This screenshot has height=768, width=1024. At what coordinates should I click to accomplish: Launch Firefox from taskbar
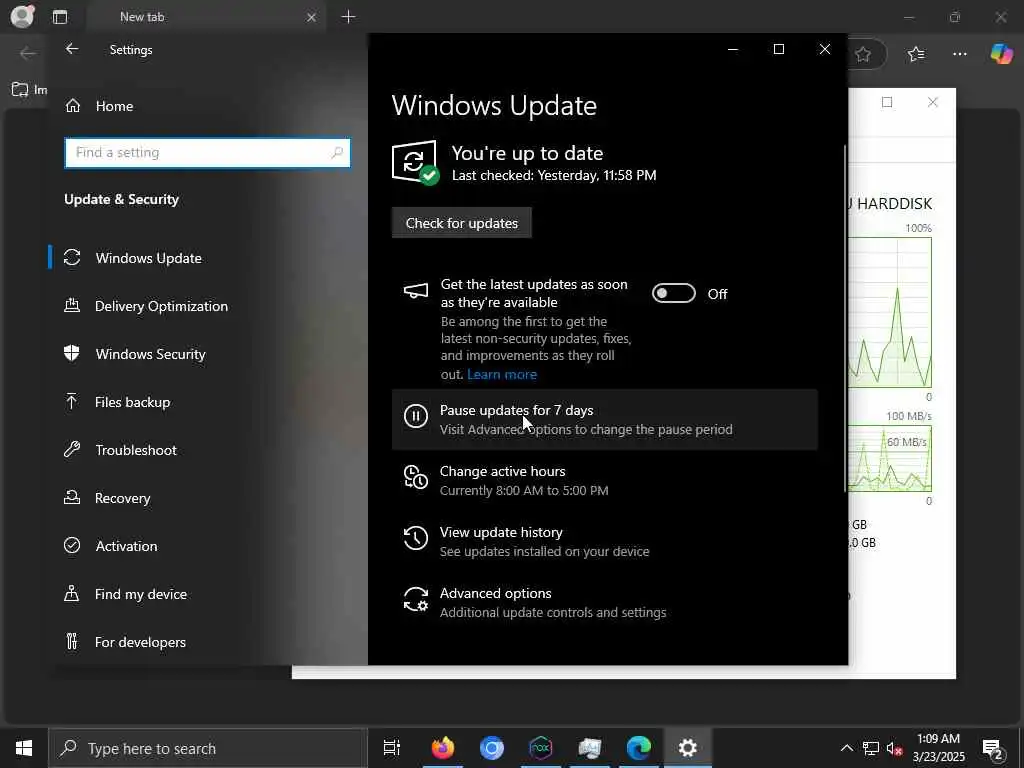(442, 748)
